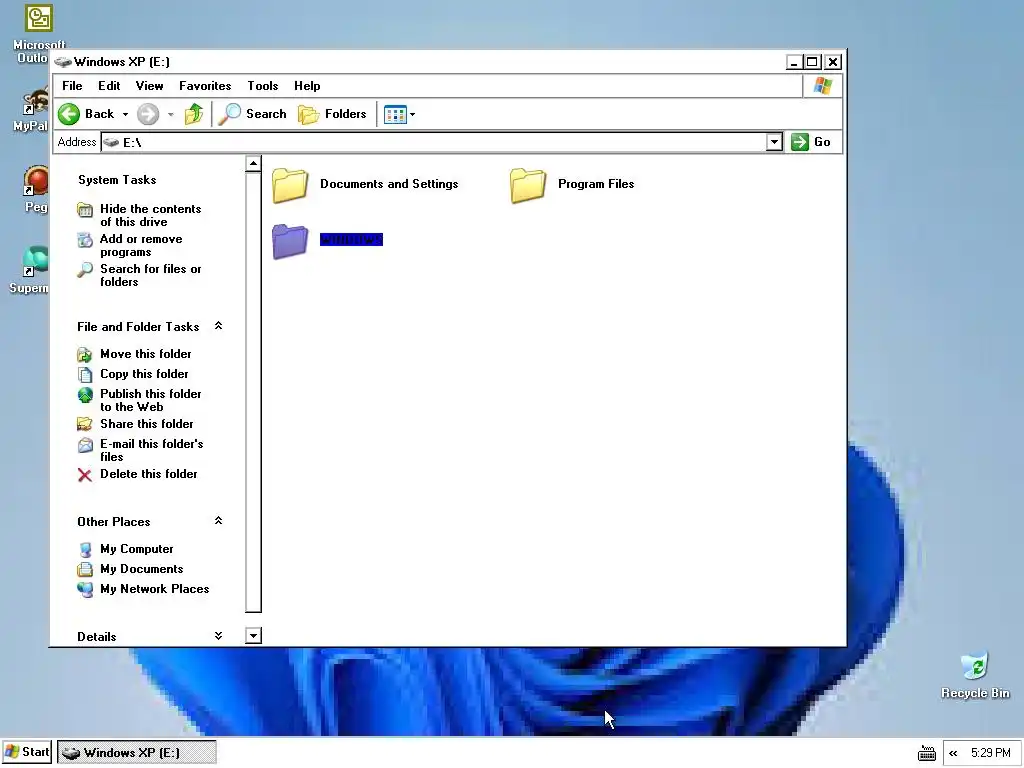1024x768 pixels.
Task: Click the My Documents link
Action: point(142,569)
